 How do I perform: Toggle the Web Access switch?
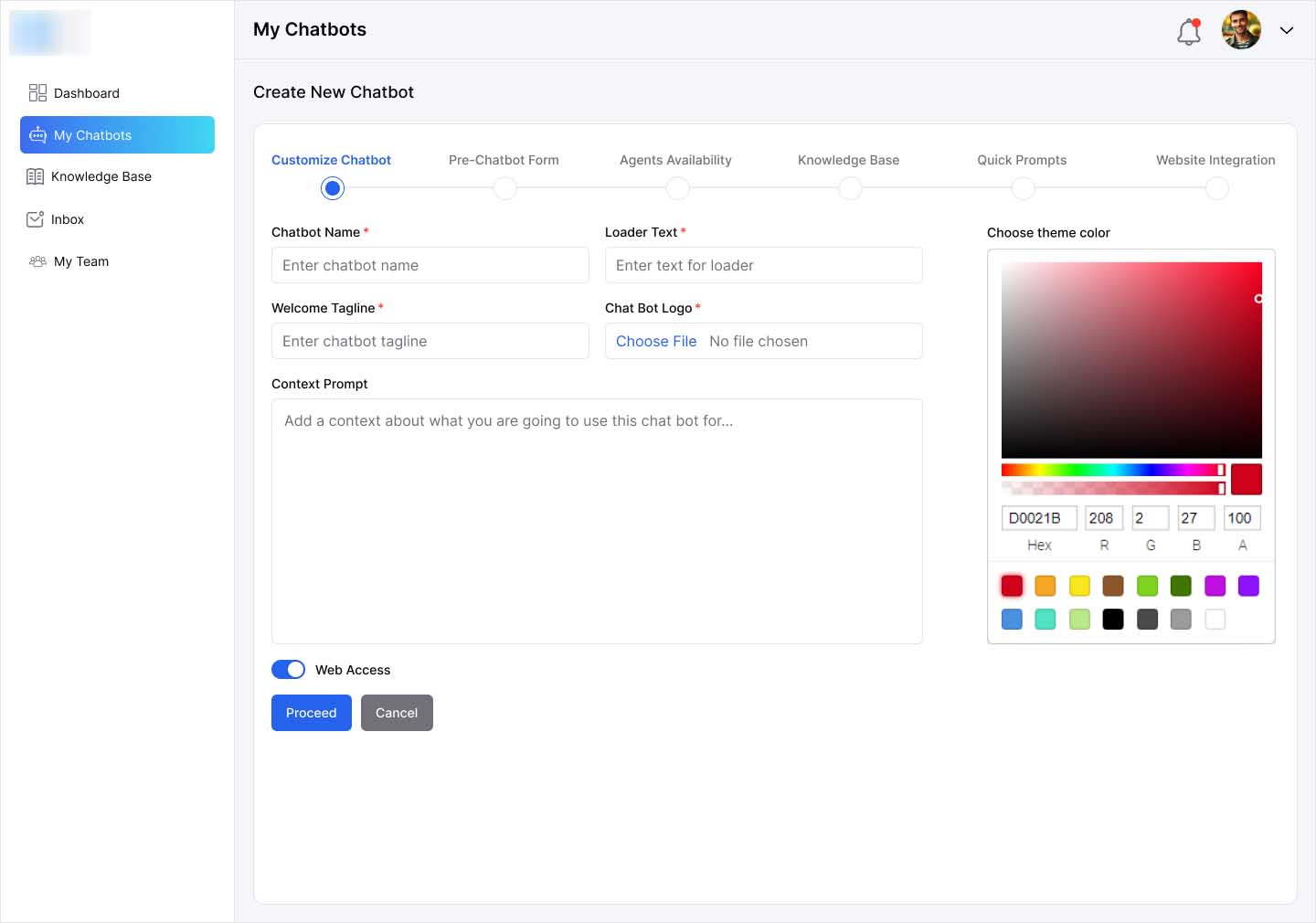[289, 670]
